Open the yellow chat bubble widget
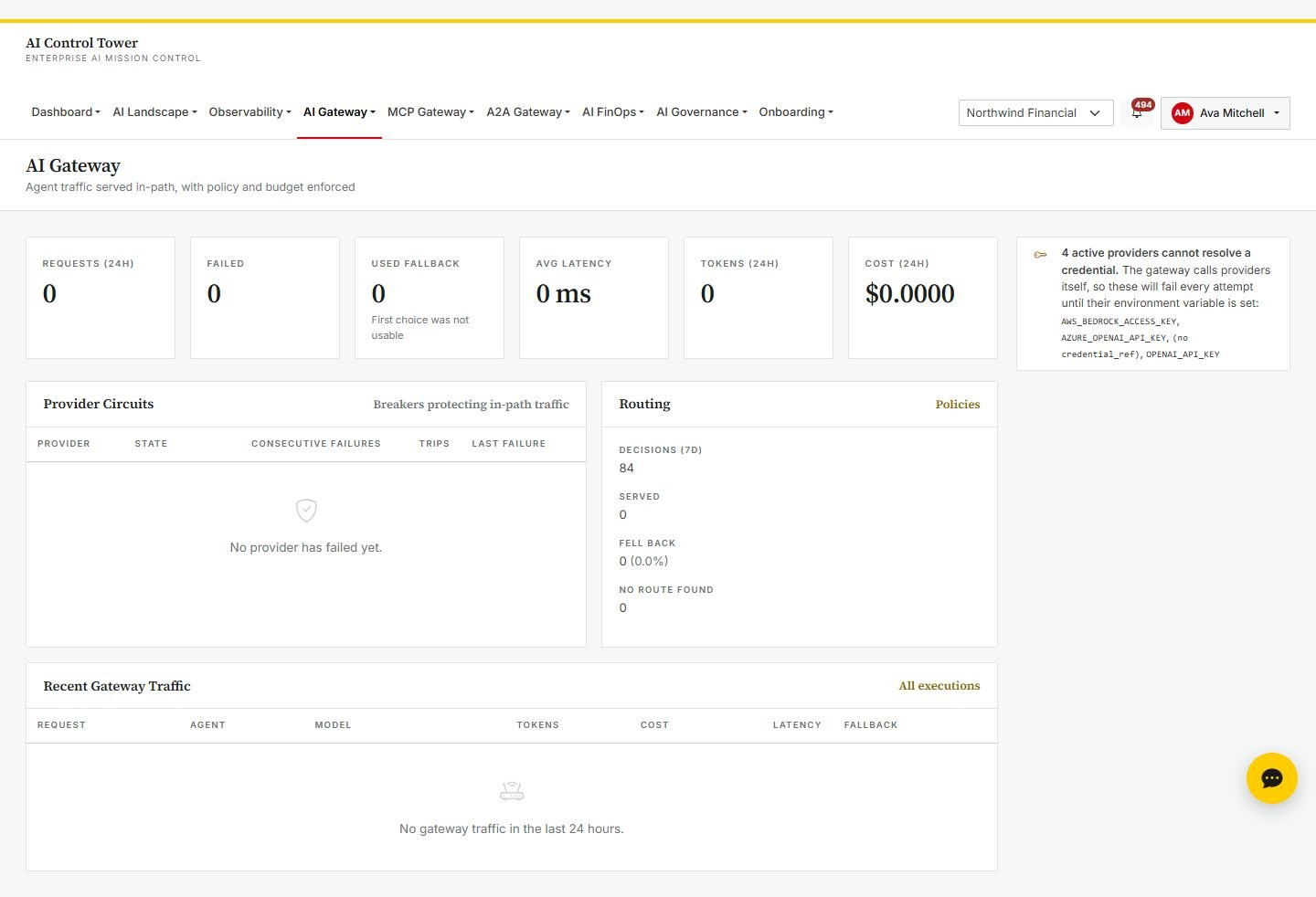Screen dimensions: 1316x897 point(1271,778)
